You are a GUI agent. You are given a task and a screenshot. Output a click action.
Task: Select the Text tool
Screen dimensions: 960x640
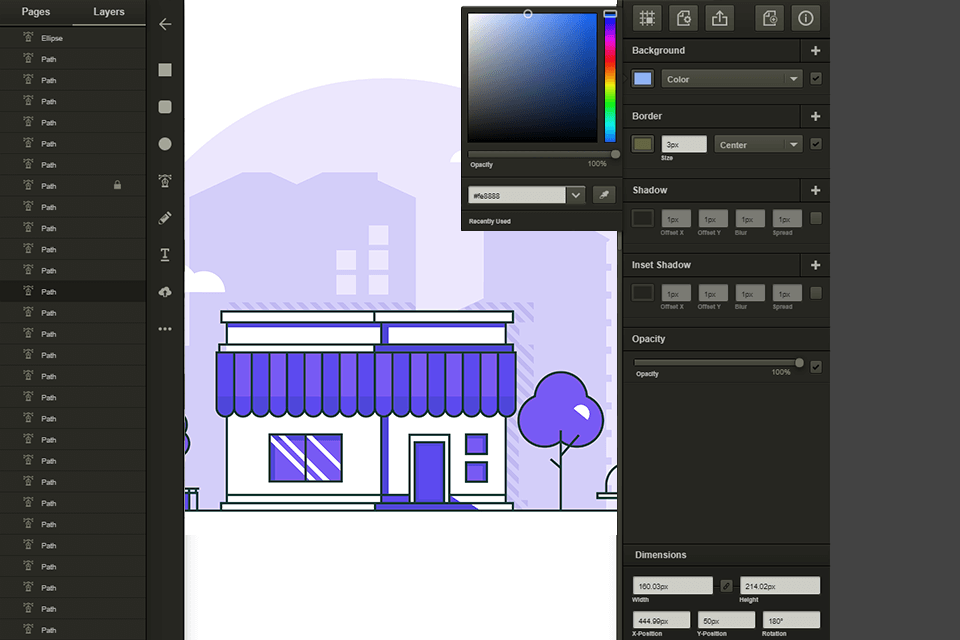(165, 255)
